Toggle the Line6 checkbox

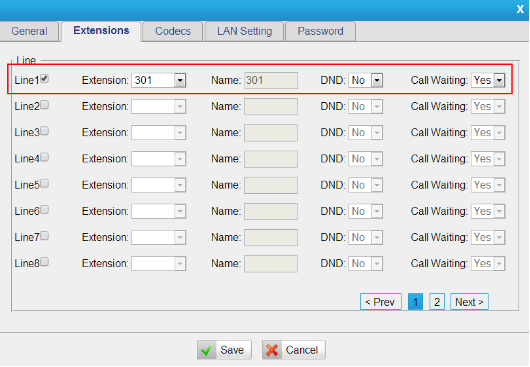tap(45, 210)
